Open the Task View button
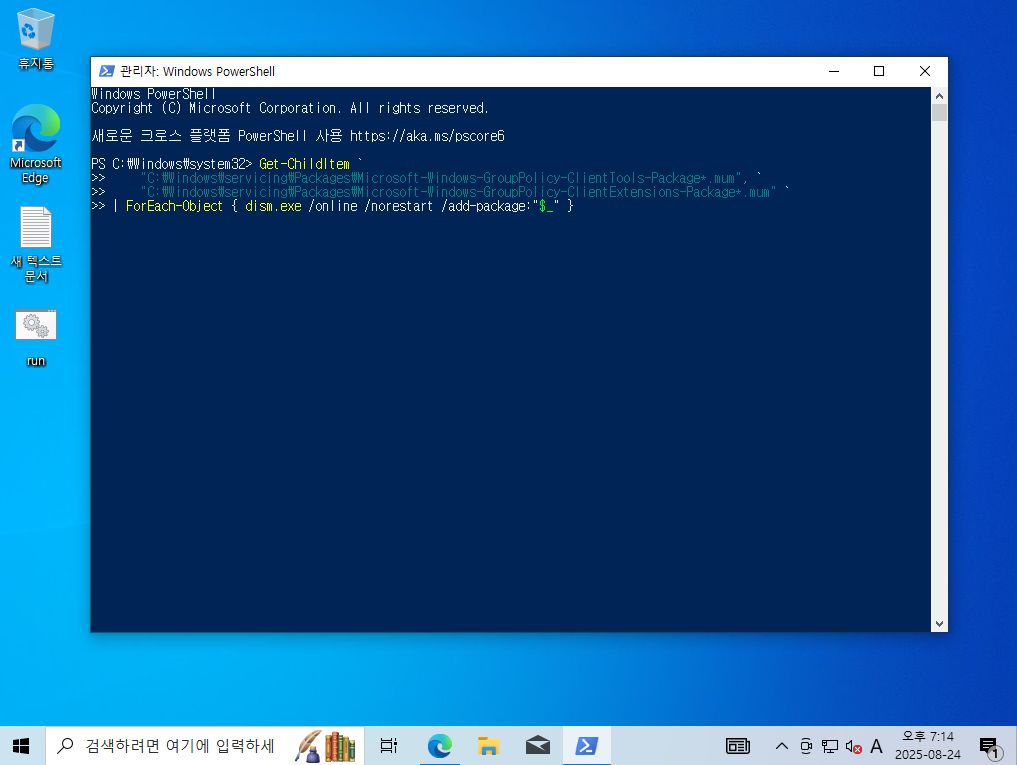1017x765 pixels. (389, 746)
